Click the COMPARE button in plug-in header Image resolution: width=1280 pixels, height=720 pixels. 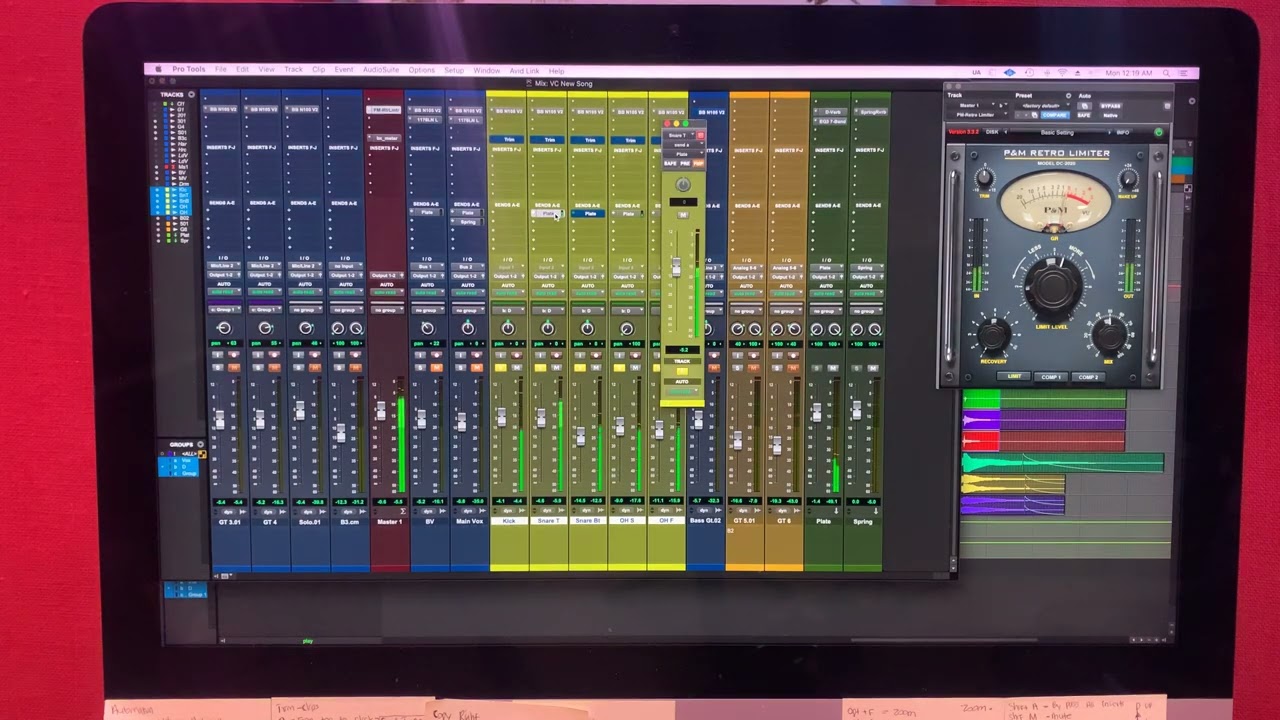tap(1054, 115)
